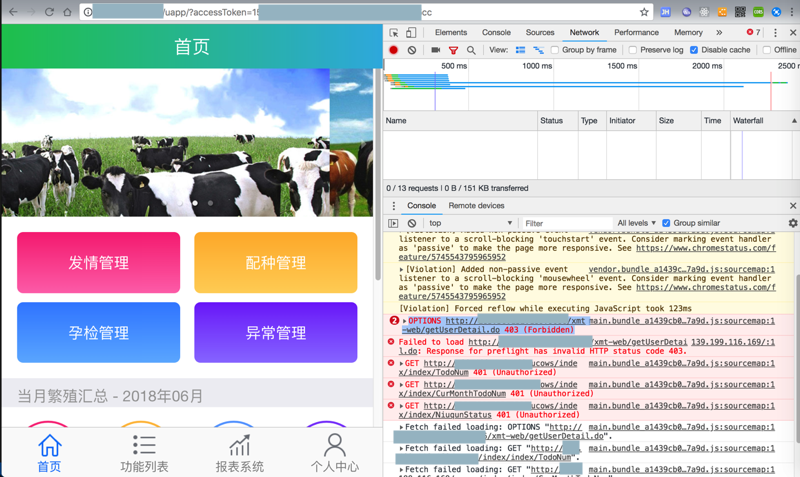Uncheck Disable cache checkbox
The width and height of the screenshot is (800, 477).
(x=694, y=50)
